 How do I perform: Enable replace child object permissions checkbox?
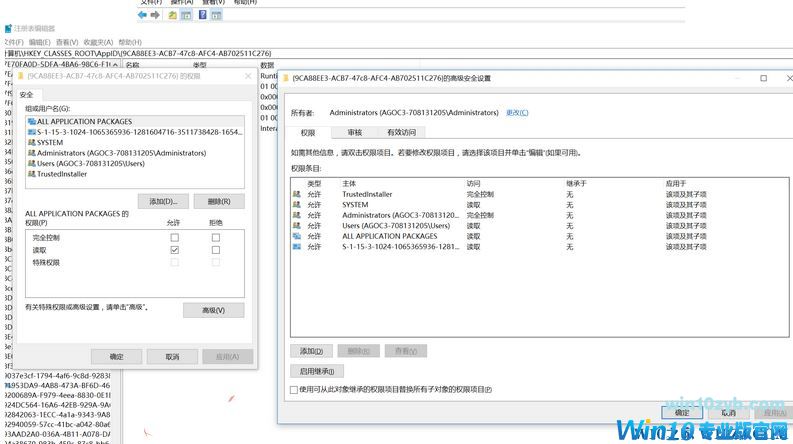[294, 389]
